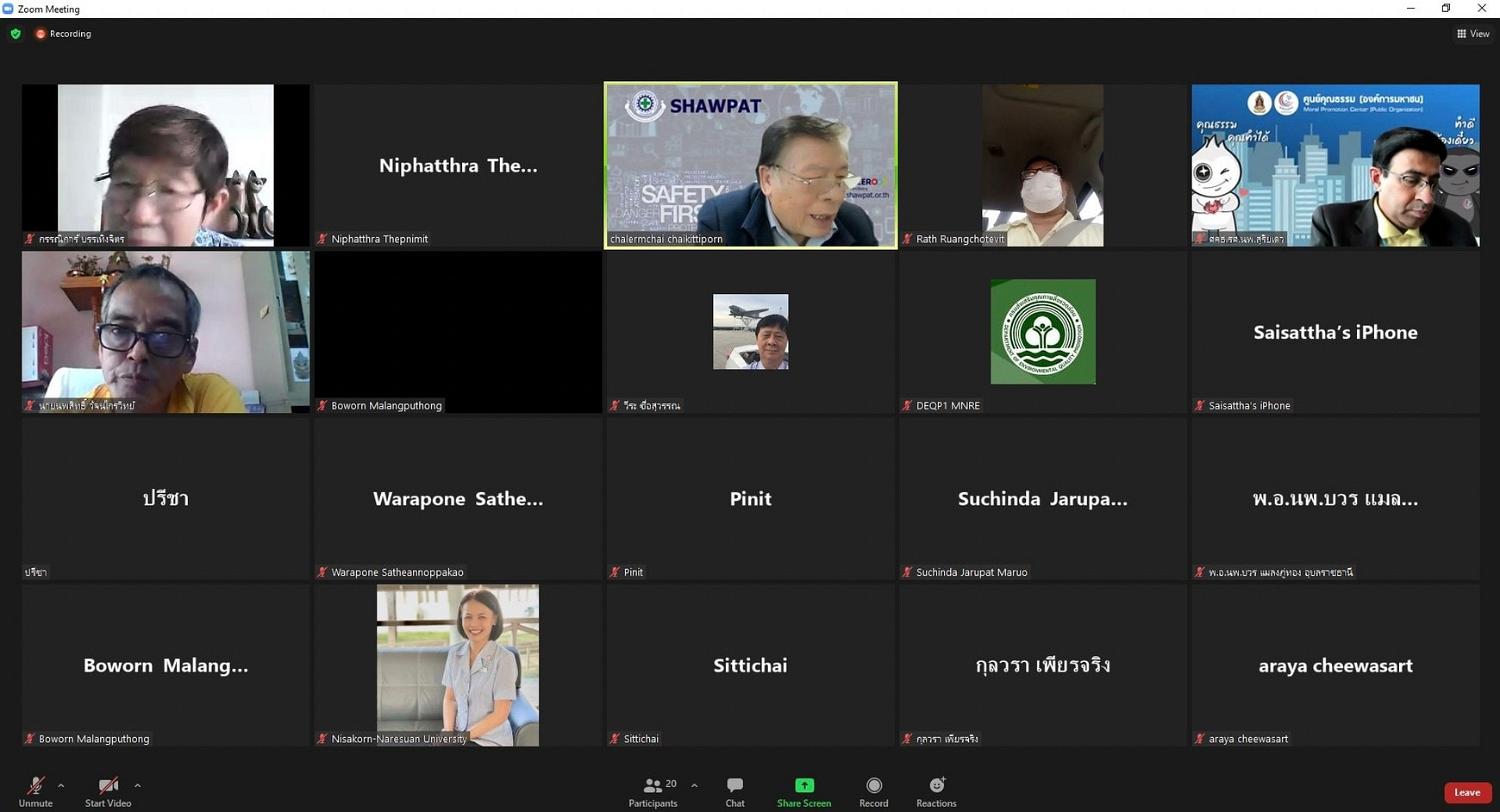Screen dimensions: 1500x812
Task: Click Warapone Satheannoppakao's name label
Action: [x=397, y=572]
